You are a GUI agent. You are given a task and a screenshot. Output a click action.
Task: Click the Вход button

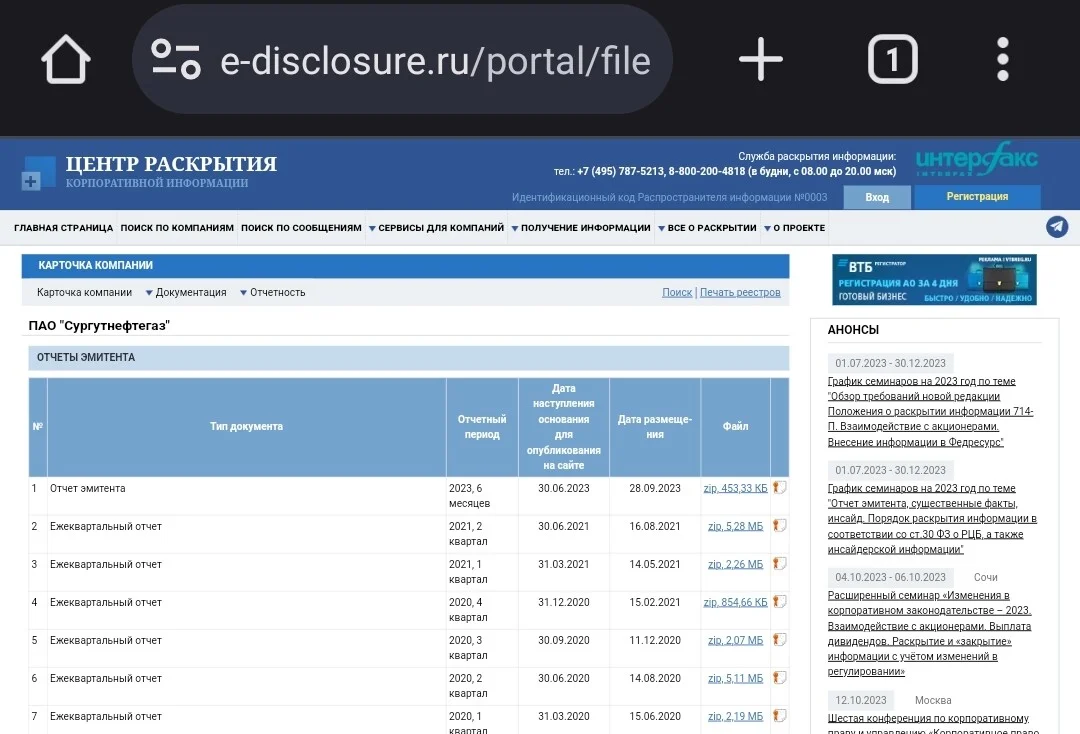tap(877, 197)
